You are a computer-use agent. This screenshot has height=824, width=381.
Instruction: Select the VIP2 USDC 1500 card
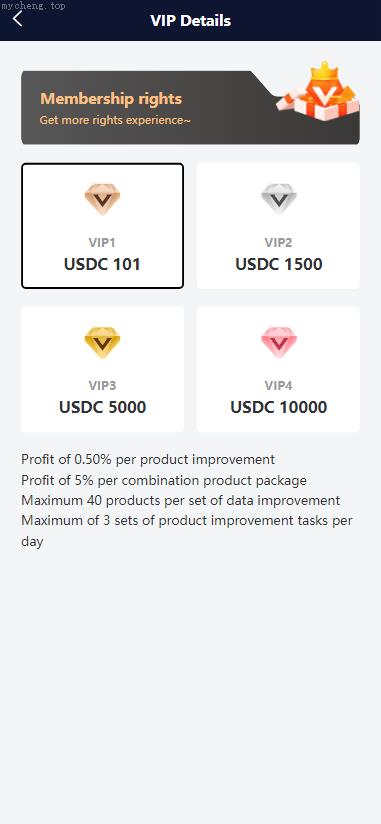[279, 225]
